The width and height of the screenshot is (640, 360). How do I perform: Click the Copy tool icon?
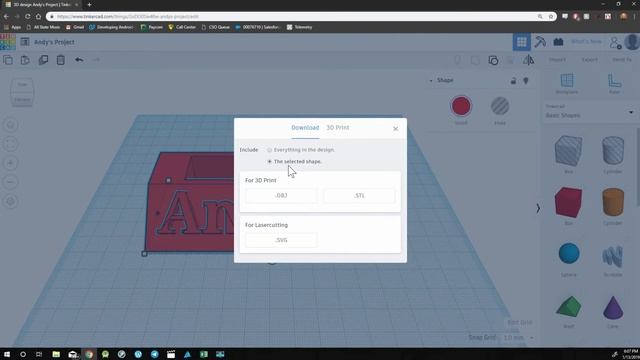(x=8, y=60)
